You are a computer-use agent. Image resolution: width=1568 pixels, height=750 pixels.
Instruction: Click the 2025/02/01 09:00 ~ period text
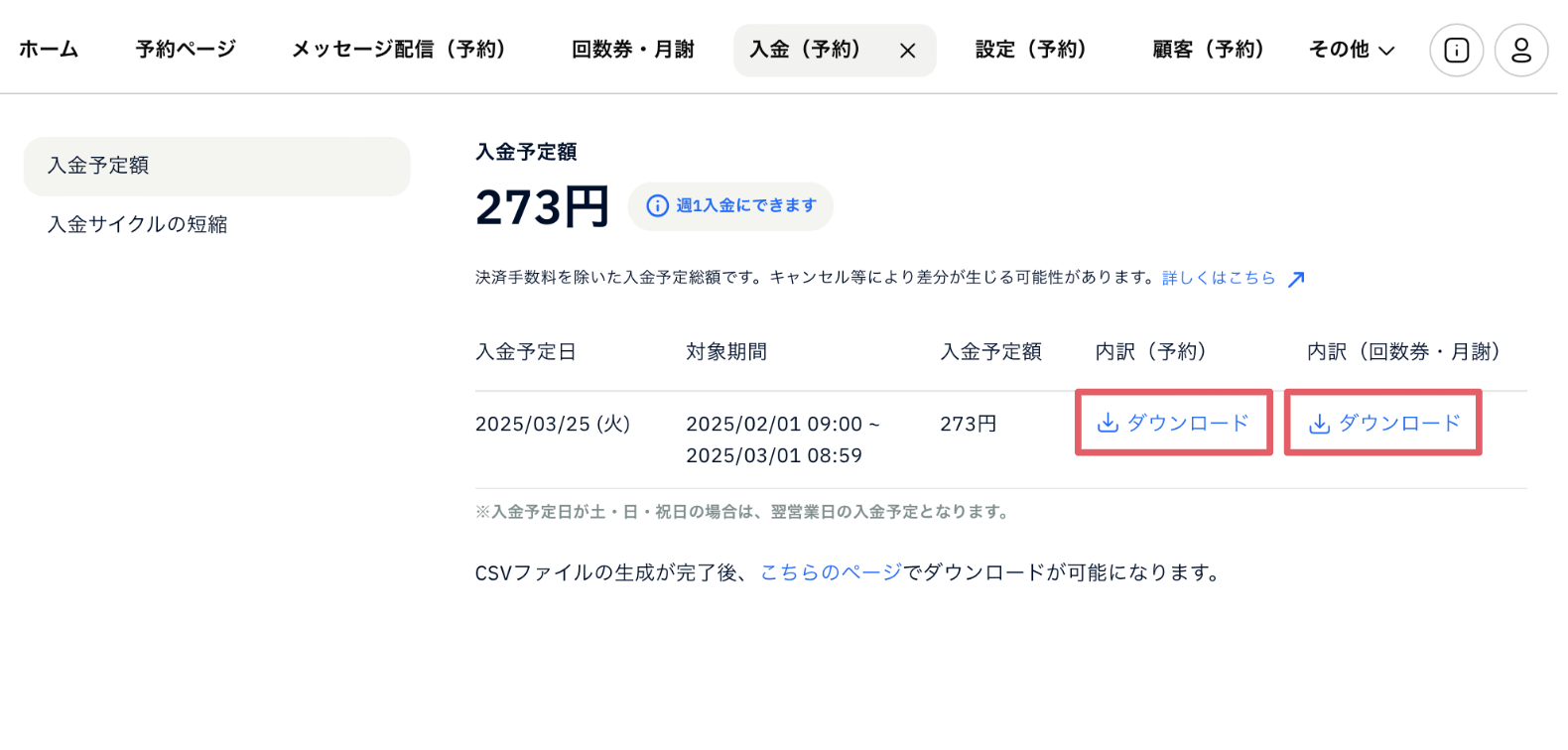783,424
